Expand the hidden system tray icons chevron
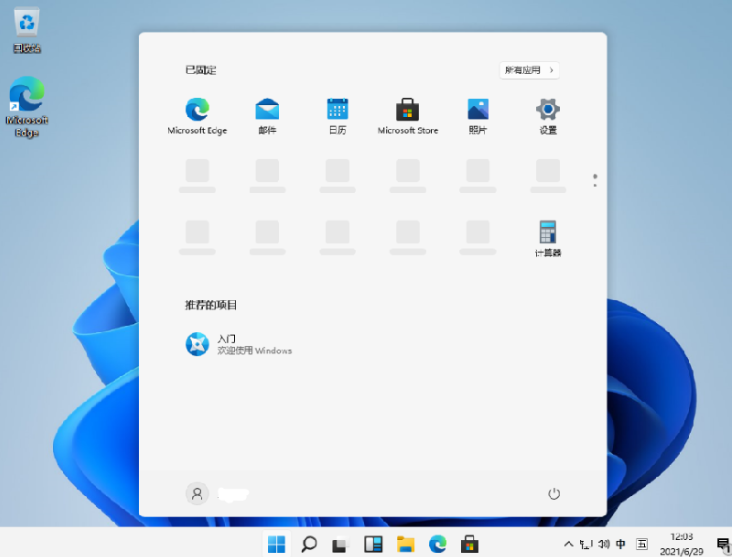Image resolution: width=732 pixels, height=557 pixels. 568,544
